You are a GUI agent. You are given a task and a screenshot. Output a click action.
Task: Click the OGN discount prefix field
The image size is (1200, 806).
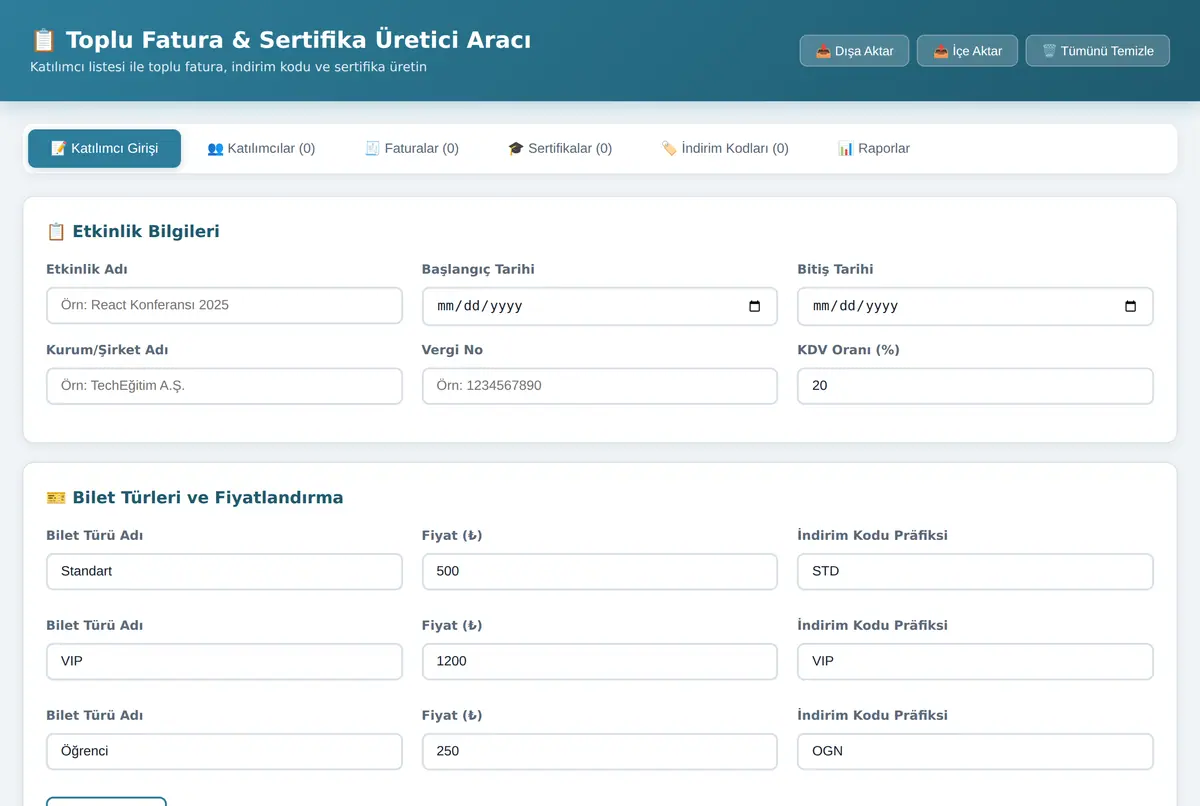click(x=975, y=751)
